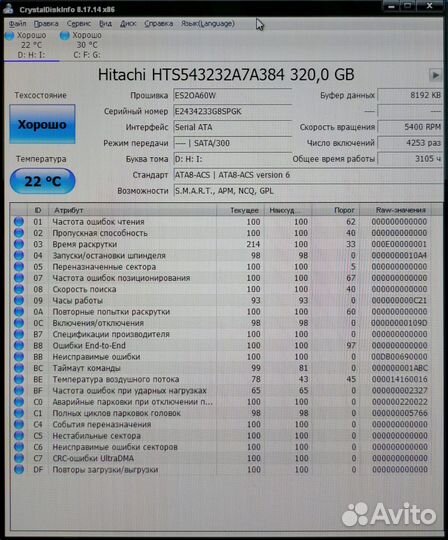Click the Прошивка field ES2OA60W
This screenshot has height=540, width=448.
(232, 95)
